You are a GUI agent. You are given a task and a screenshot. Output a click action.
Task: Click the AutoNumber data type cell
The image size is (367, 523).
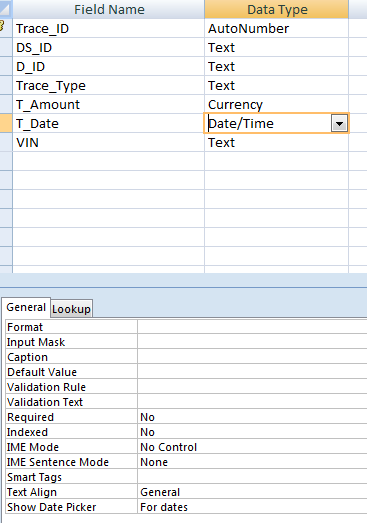tap(277, 28)
